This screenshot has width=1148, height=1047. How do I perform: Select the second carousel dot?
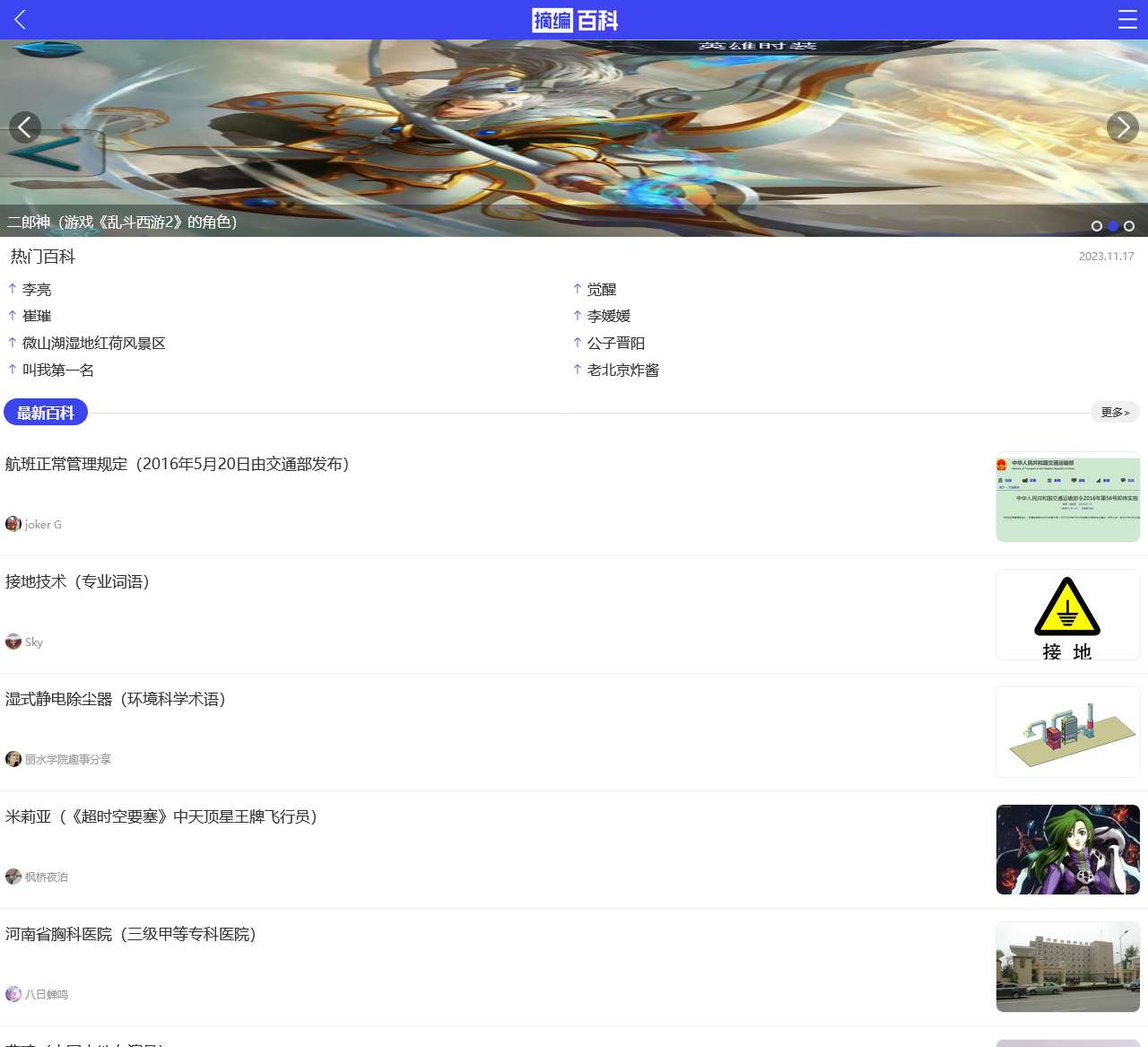[1113, 226]
